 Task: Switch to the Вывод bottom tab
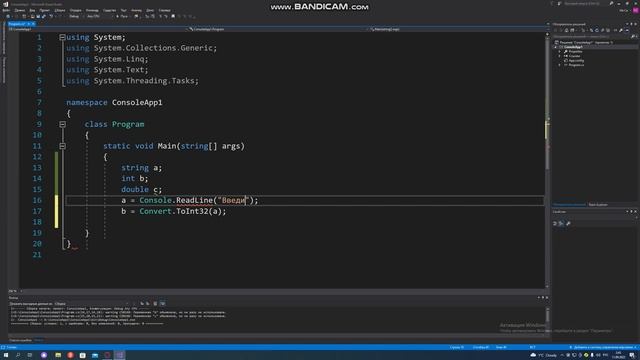[39, 340]
